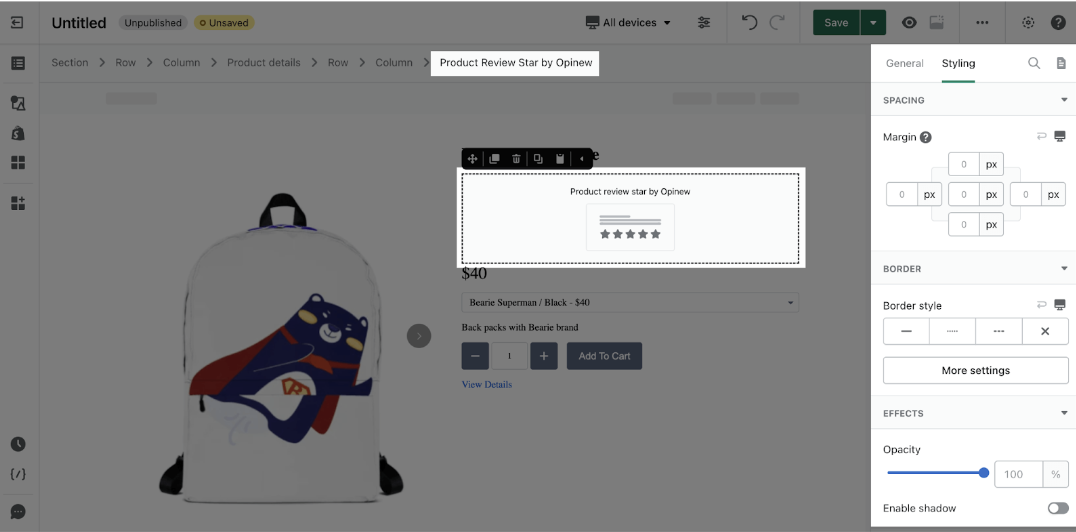
Task: Open the All devices dropdown
Action: click(628, 23)
